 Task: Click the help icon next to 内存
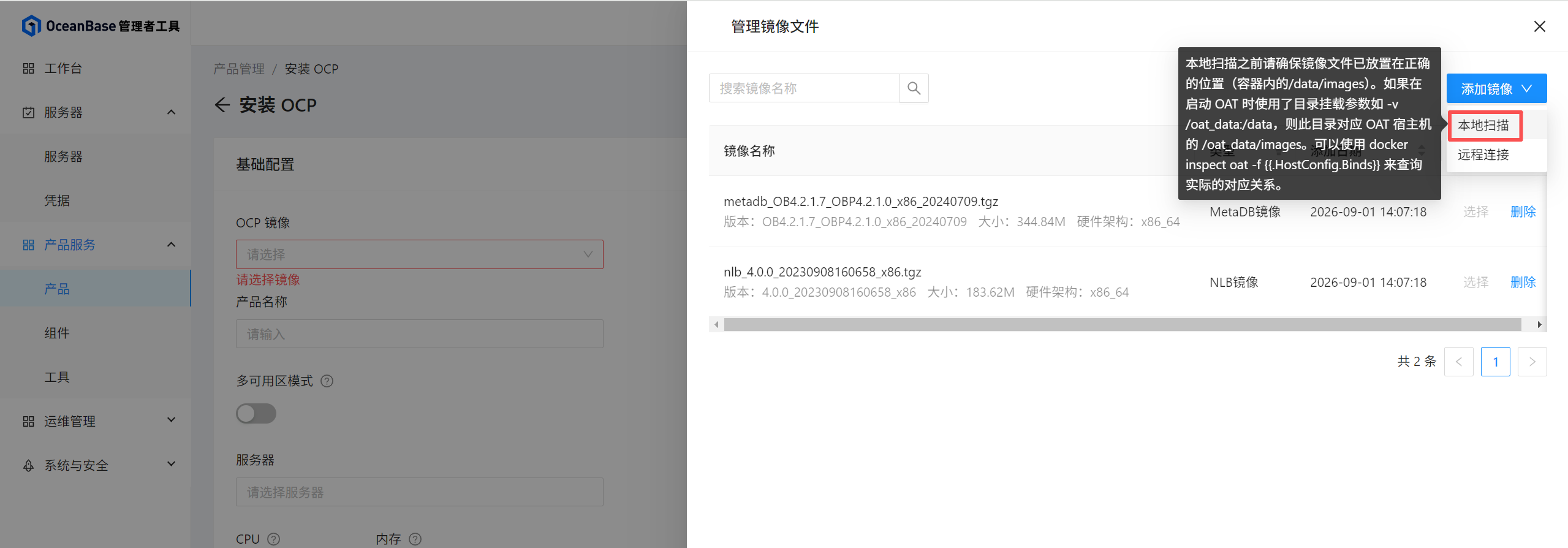coord(415,539)
